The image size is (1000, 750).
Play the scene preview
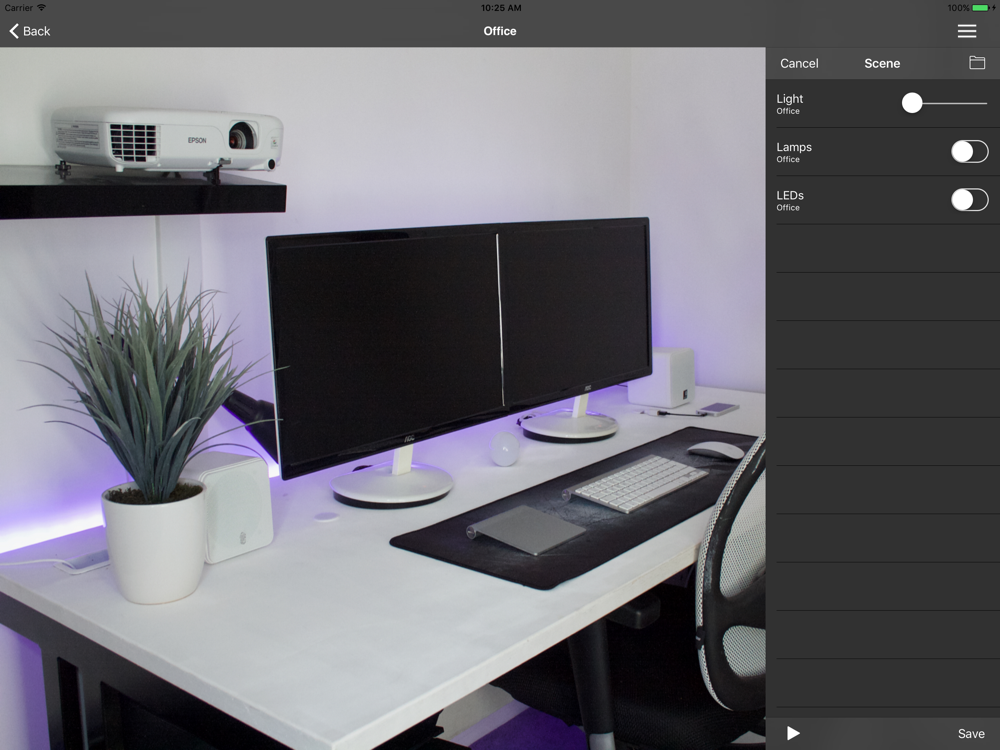(793, 733)
